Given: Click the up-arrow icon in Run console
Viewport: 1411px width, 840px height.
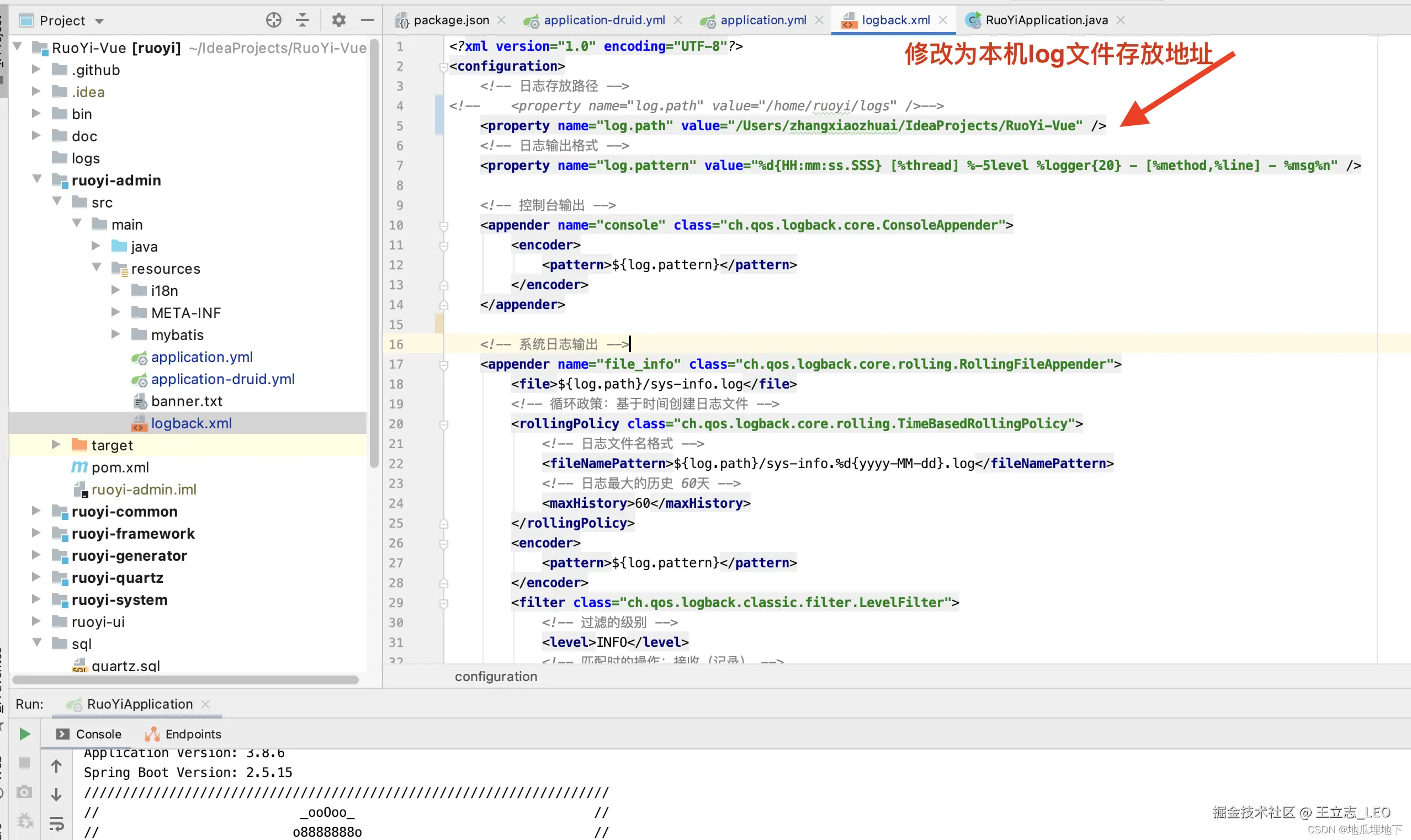Looking at the screenshot, I should [x=56, y=767].
